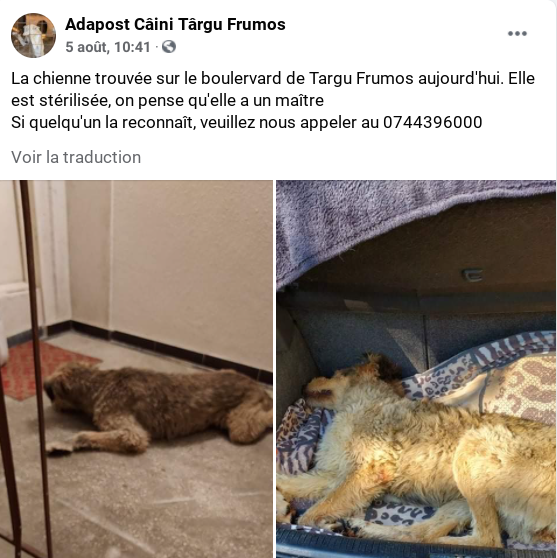The image size is (557, 558).
Task: Click the brown dog lying on the floor
Action: [158, 407]
